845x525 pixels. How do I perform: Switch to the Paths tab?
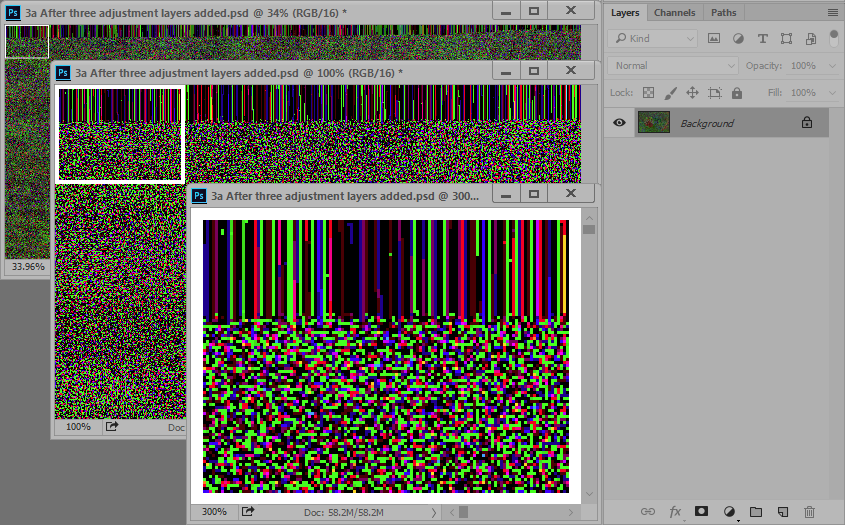click(x=723, y=12)
